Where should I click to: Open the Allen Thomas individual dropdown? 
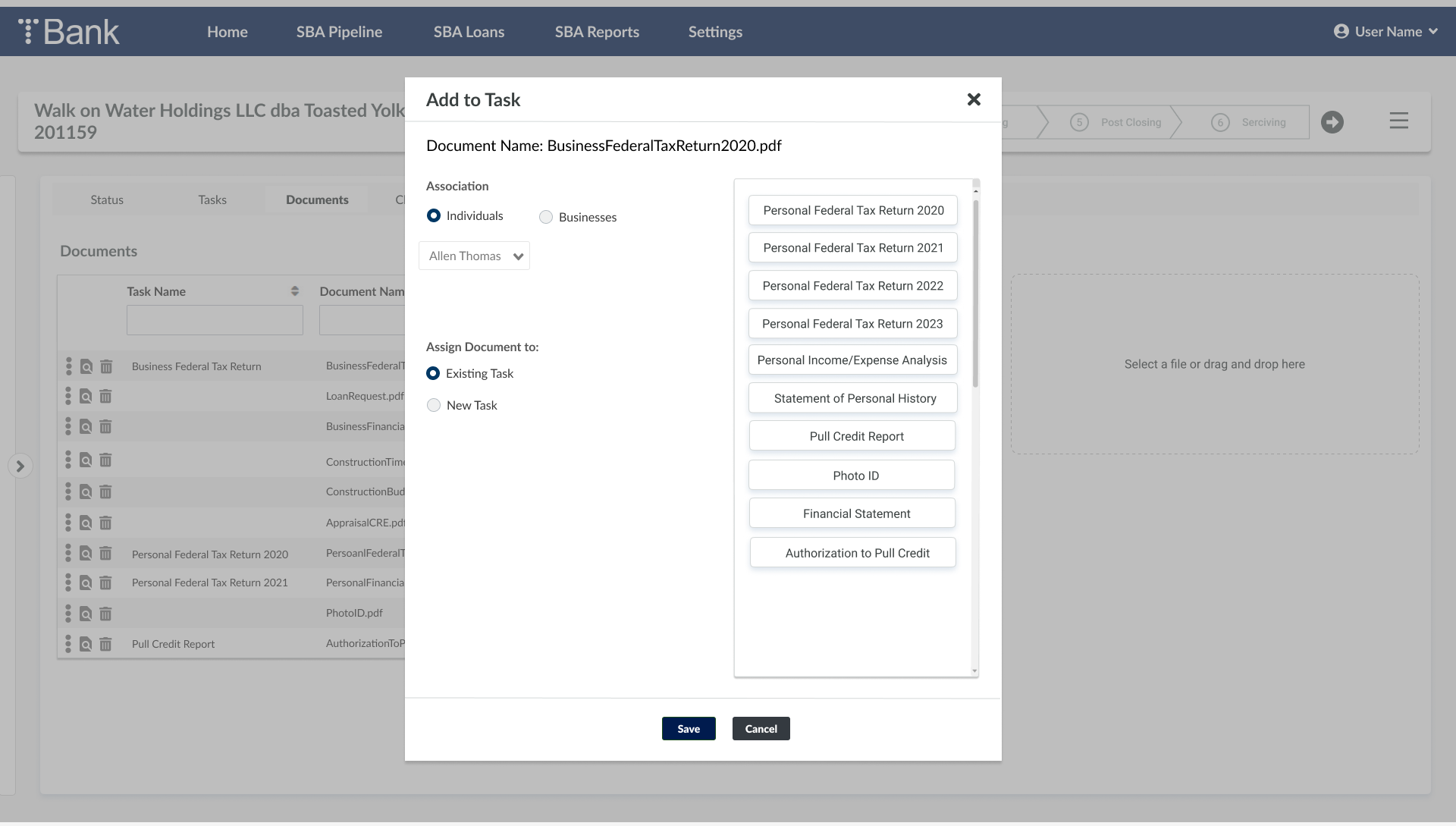(x=474, y=256)
